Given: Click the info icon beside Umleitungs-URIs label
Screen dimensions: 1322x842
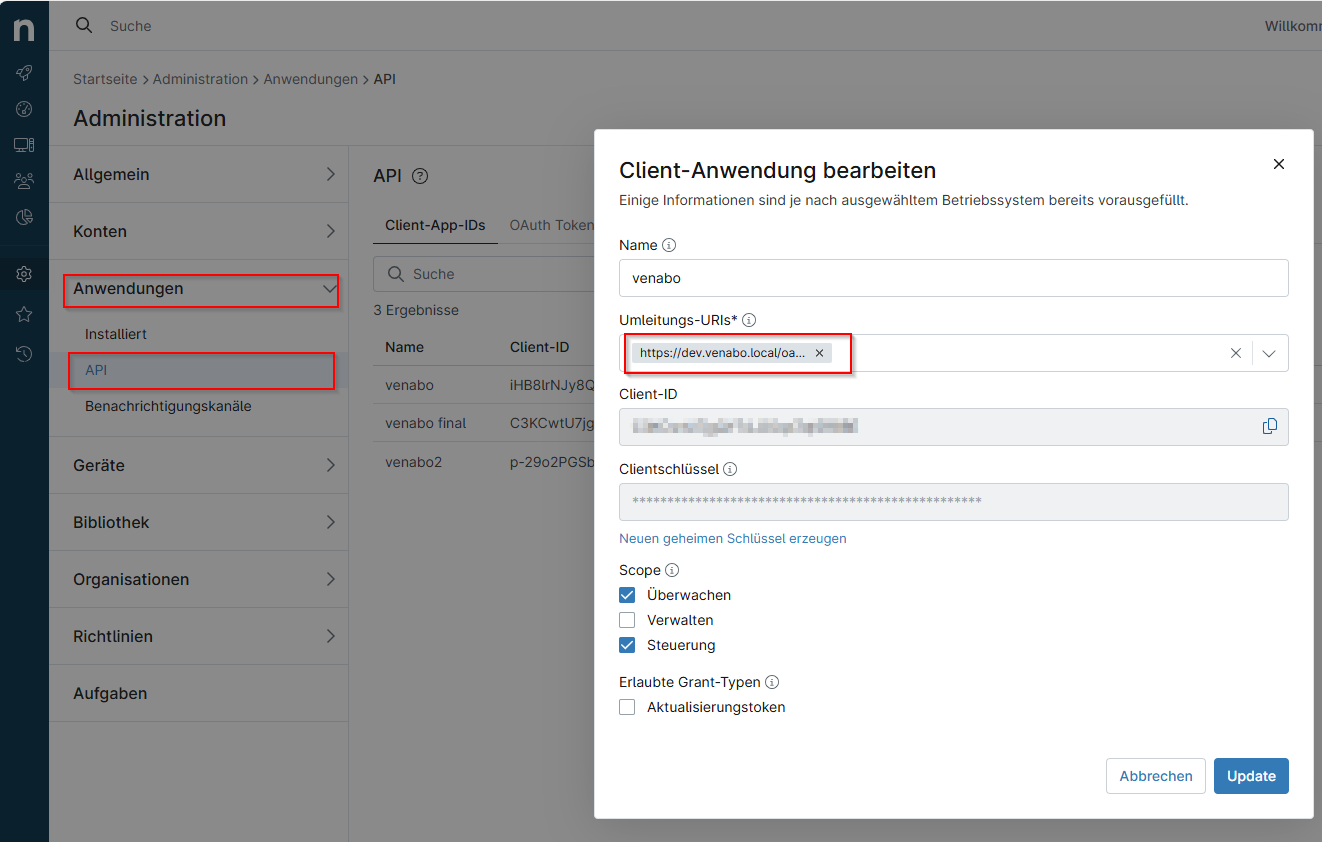Looking at the screenshot, I should (x=749, y=320).
